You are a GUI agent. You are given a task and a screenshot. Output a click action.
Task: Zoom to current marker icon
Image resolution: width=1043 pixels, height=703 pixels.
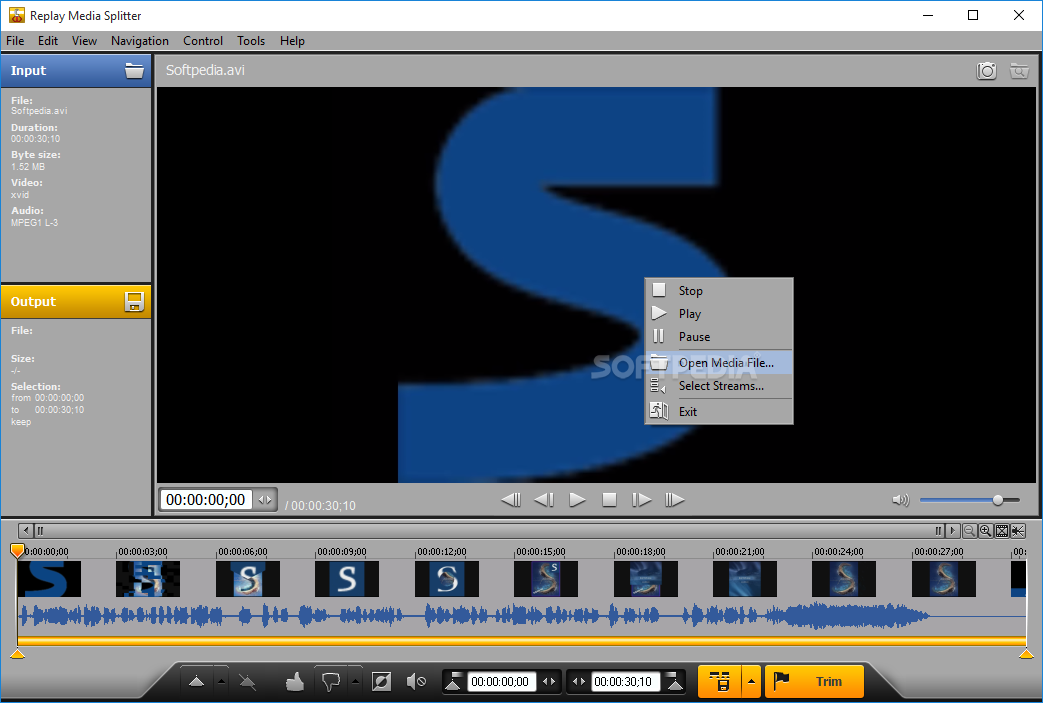[1018, 531]
